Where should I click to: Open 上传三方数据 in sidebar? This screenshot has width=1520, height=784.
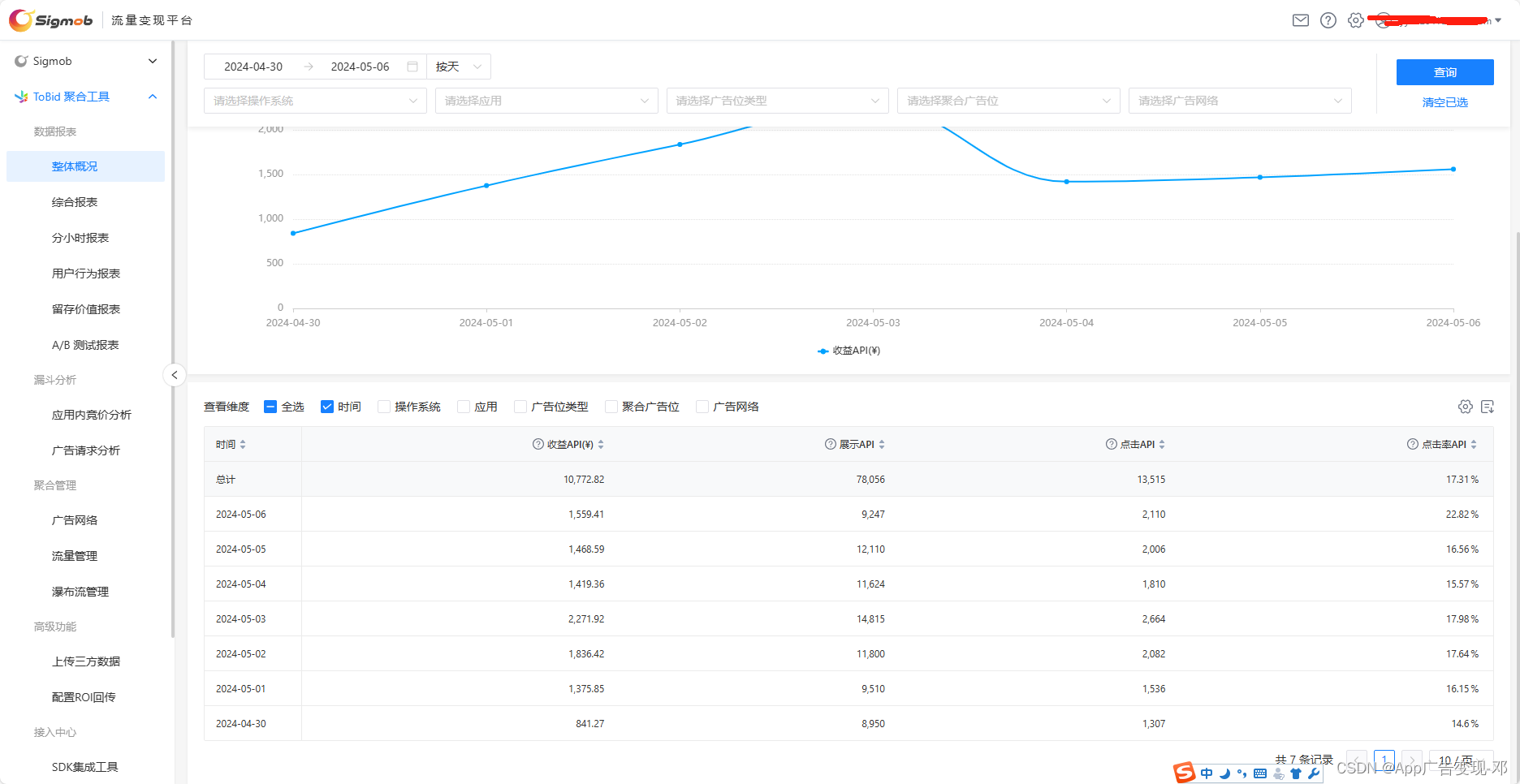85,661
